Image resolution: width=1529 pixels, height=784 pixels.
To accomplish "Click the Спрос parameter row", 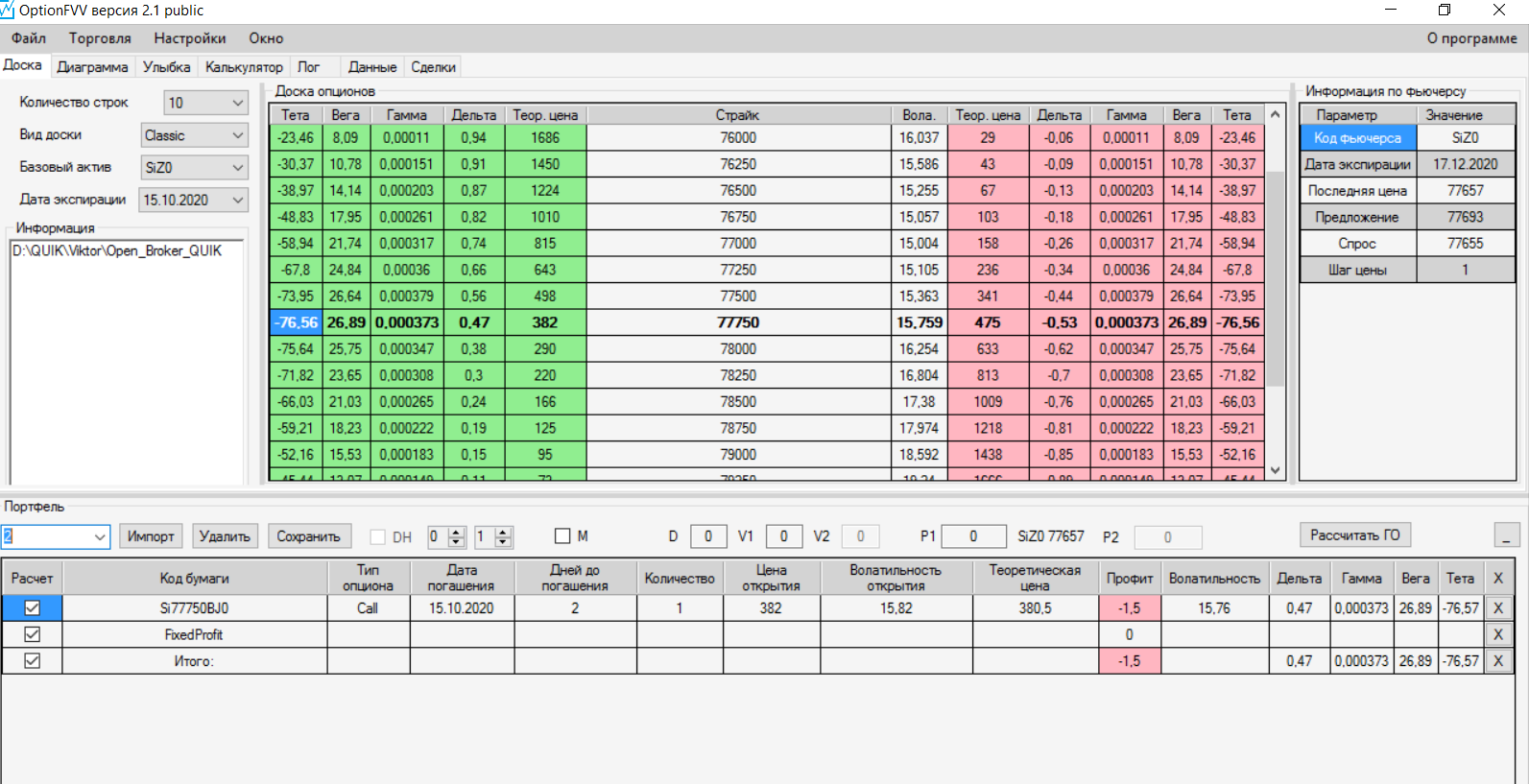I will [1408, 244].
